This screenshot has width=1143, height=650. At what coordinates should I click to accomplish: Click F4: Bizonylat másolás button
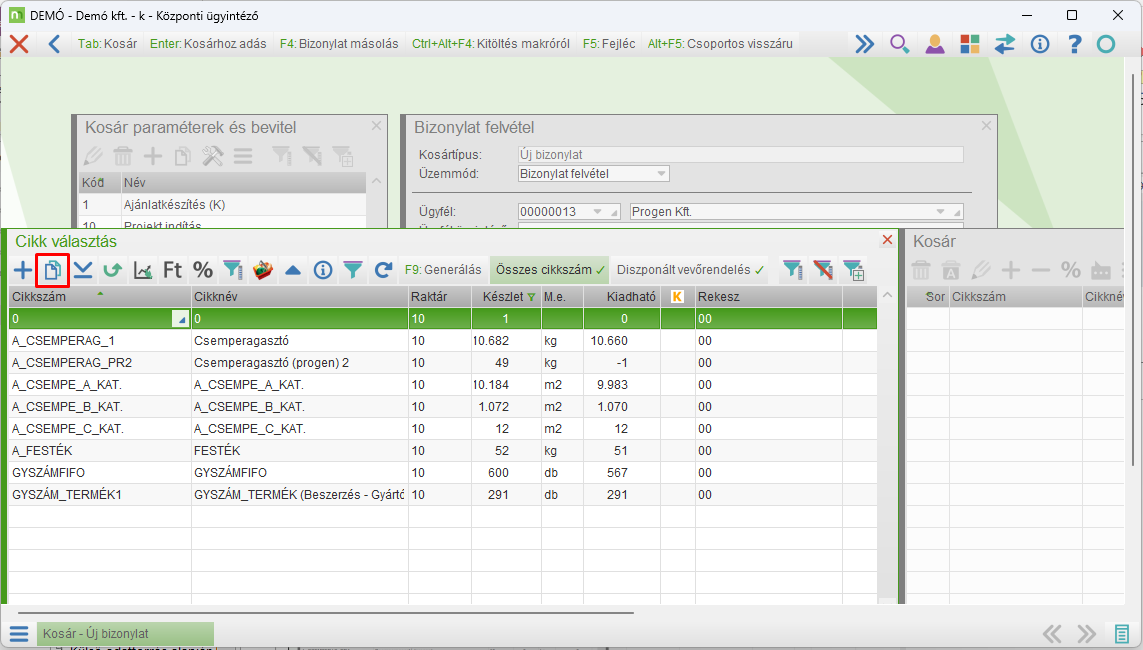(338, 44)
